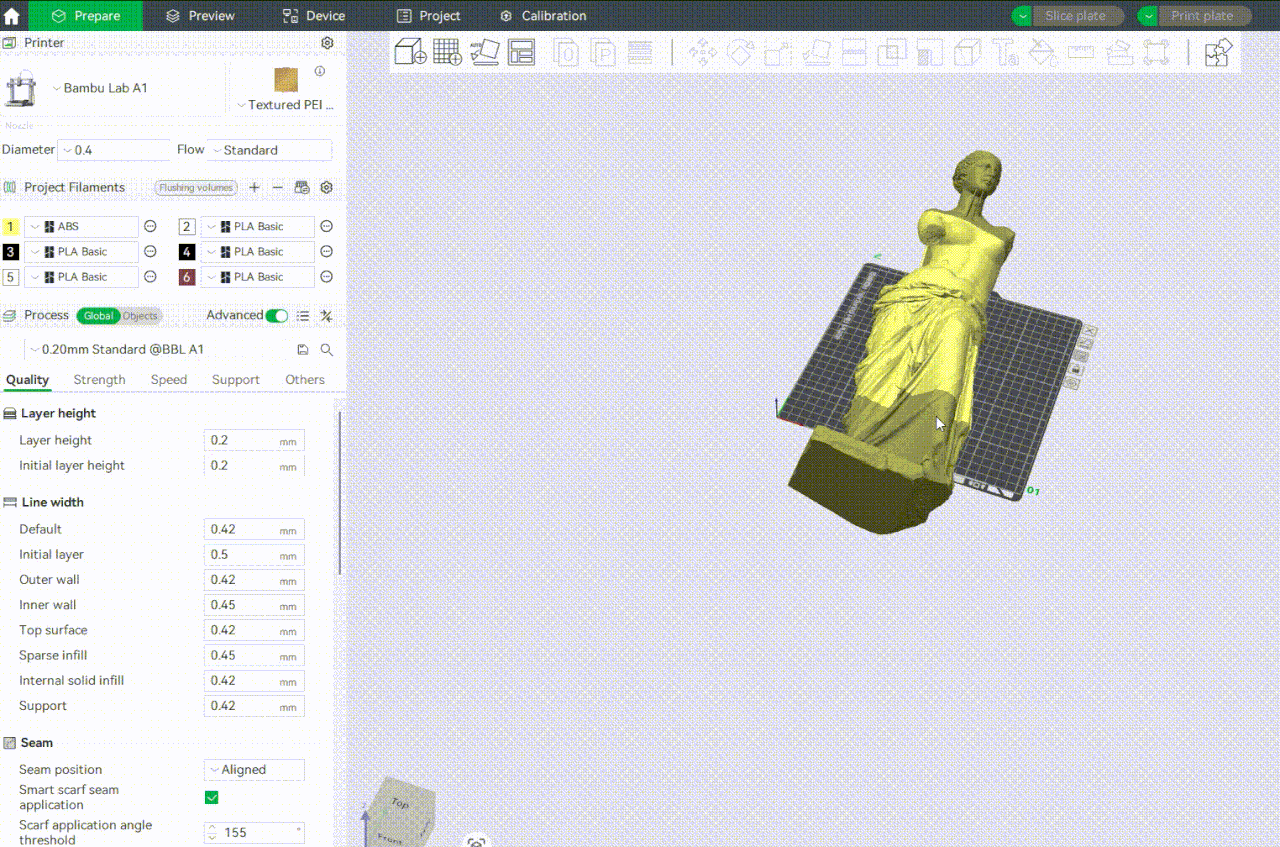Edit filament 1 ABS with its ellipsis button
Screen dimensions: 1280x847
pos(150,227)
